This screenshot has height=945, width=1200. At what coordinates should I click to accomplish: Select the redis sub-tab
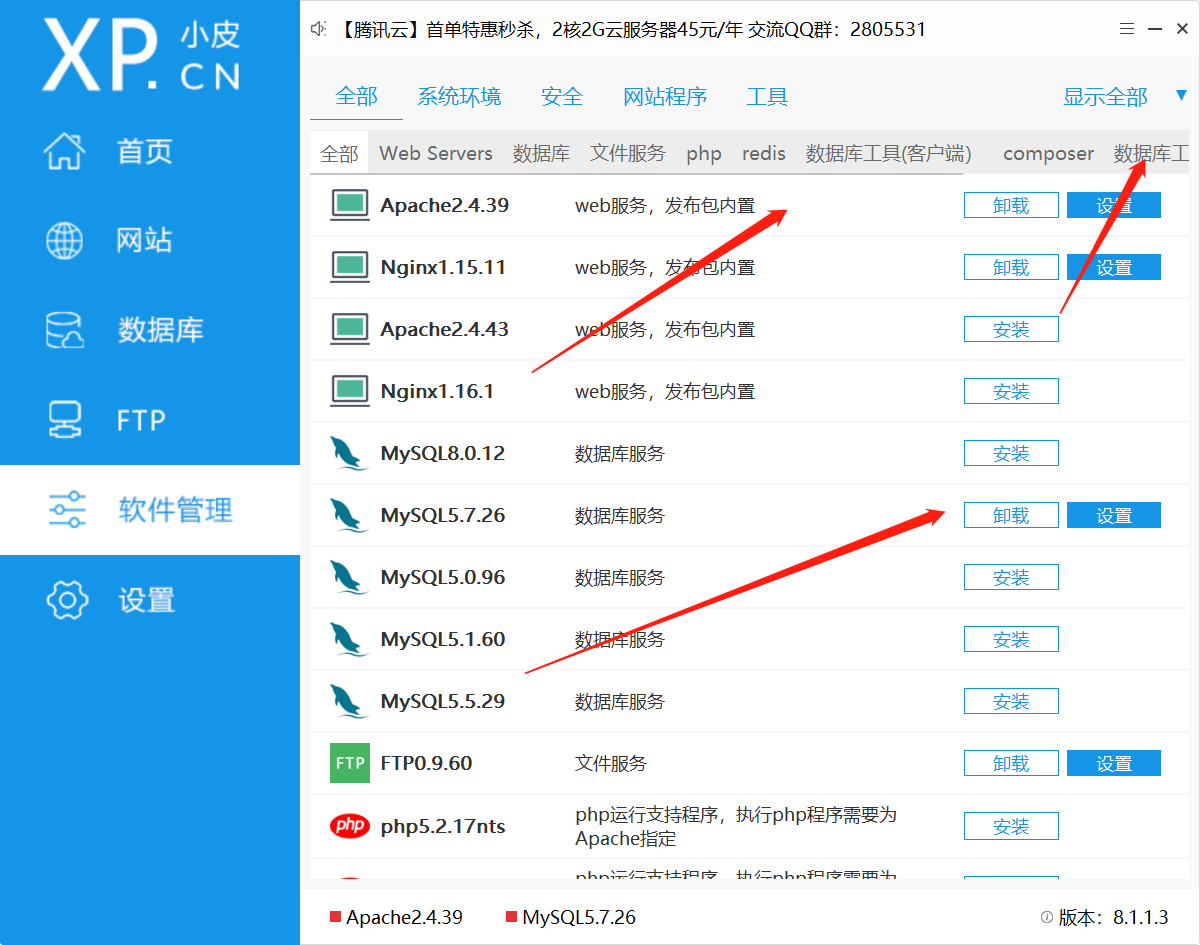tap(764, 153)
